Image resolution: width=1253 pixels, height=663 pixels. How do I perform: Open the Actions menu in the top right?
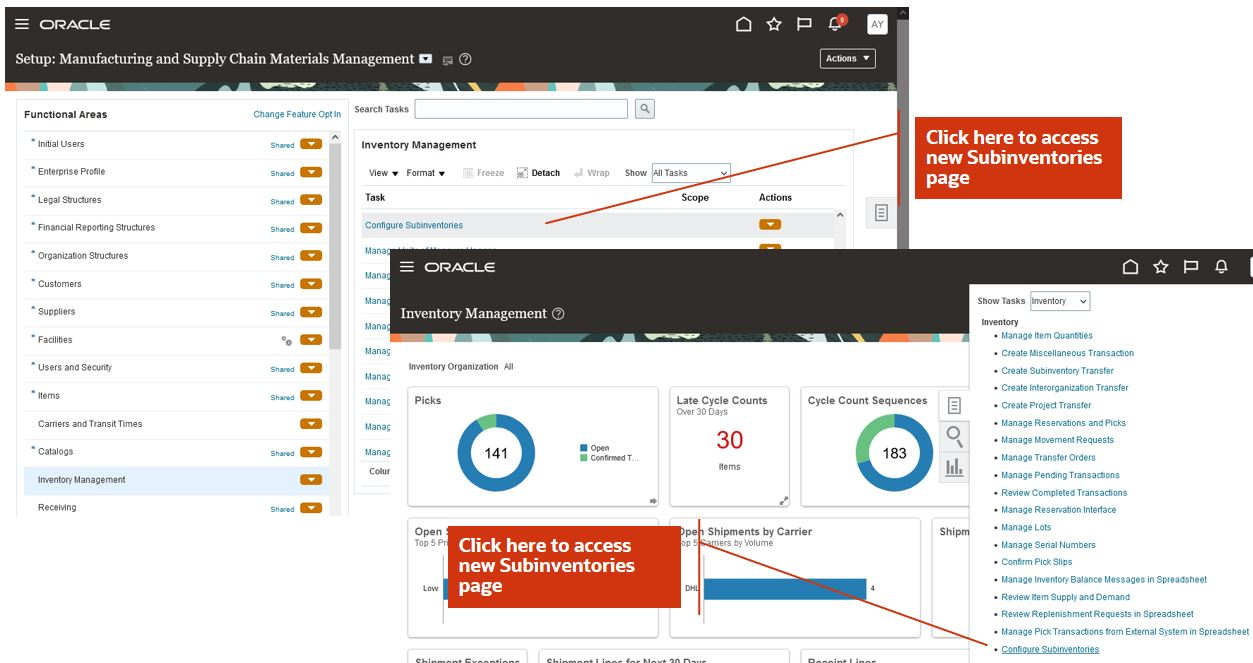coord(846,58)
